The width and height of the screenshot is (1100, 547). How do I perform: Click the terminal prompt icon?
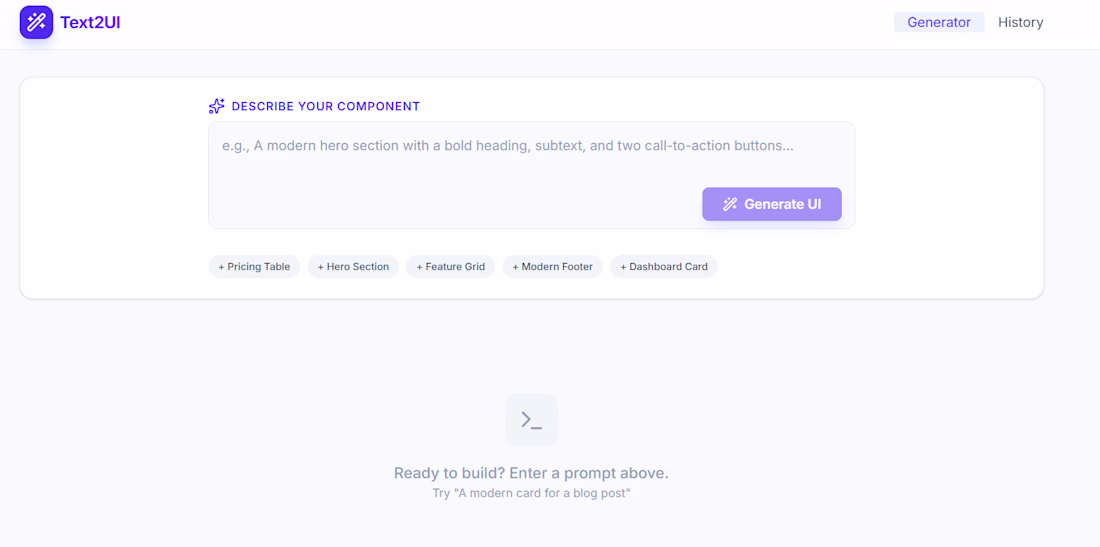click(531, 420)
